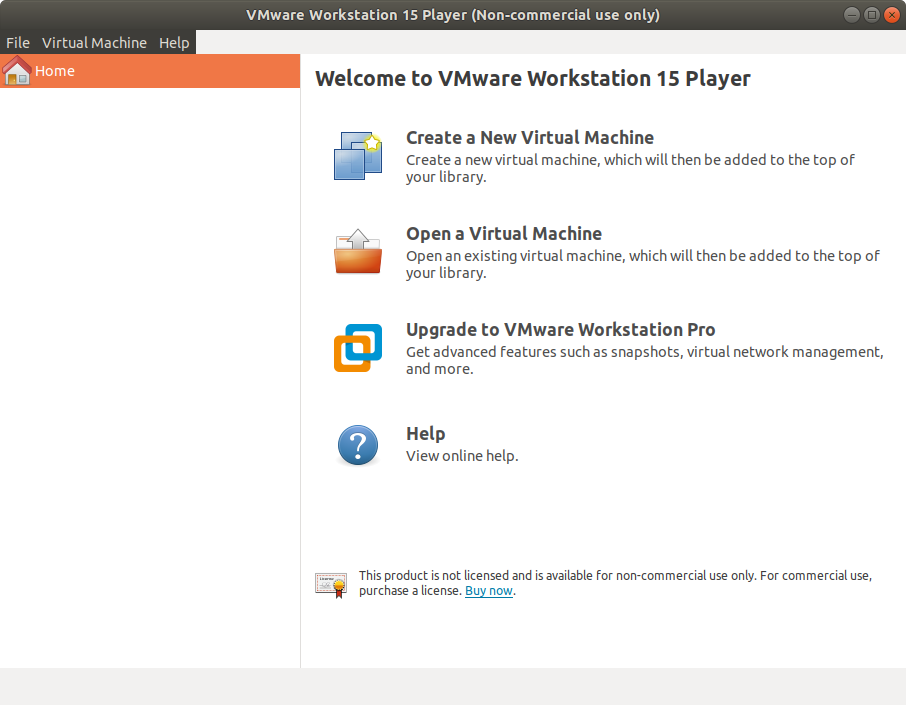Click the VMware Workstation 15 Player title bar
This screenshot has height=705, width=906.
click(x=452, y=15)
